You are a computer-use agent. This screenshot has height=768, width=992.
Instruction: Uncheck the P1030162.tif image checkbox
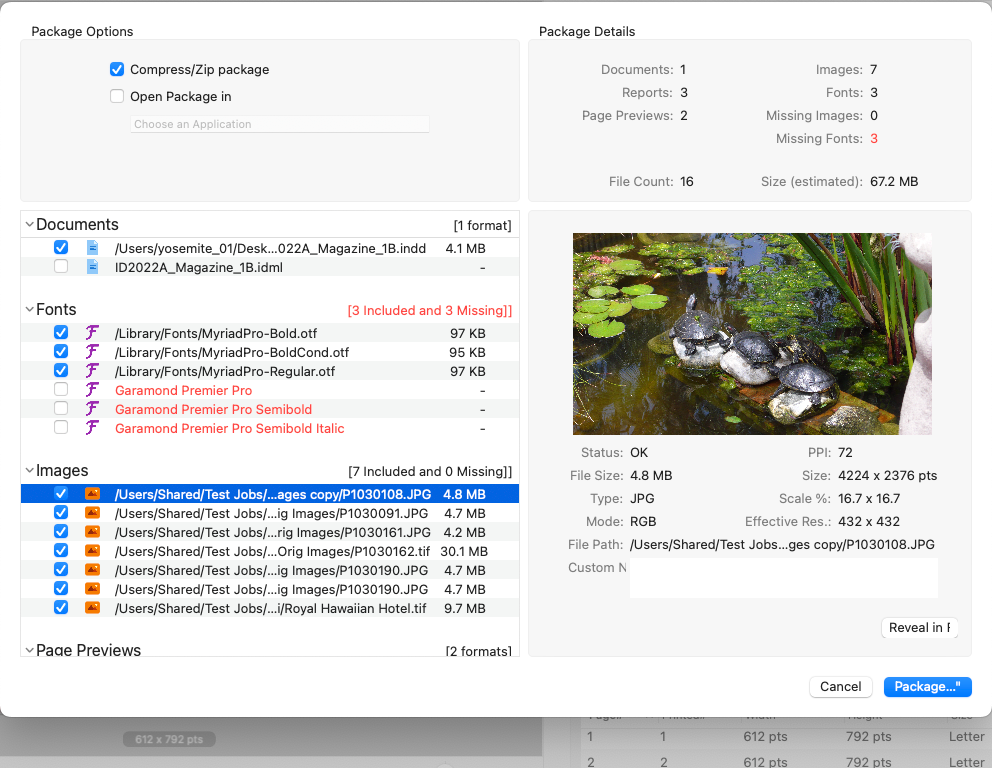click(61, 550)
